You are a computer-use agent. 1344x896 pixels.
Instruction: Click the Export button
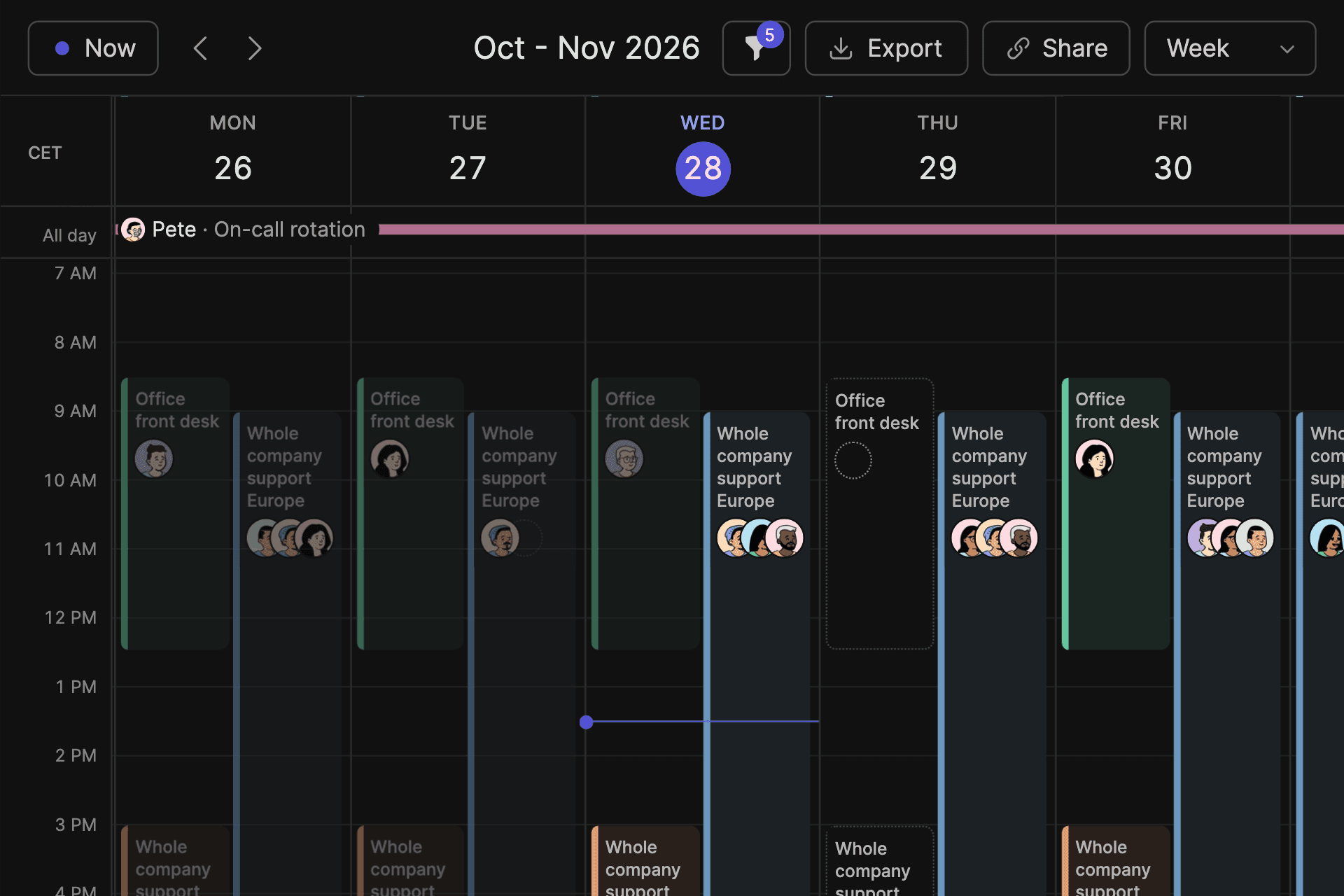[886, 48]
